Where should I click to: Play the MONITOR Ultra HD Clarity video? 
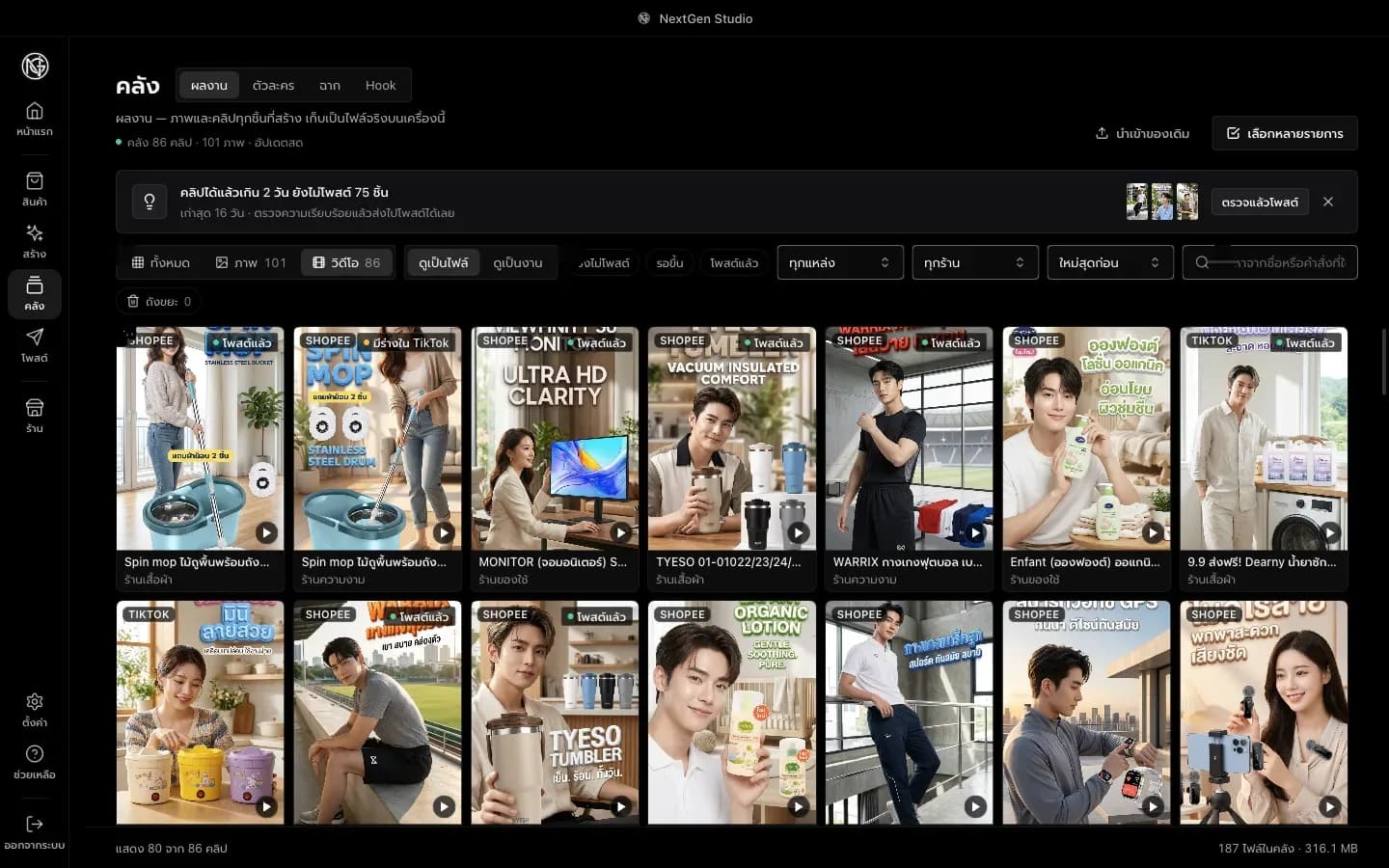(620, 532)
